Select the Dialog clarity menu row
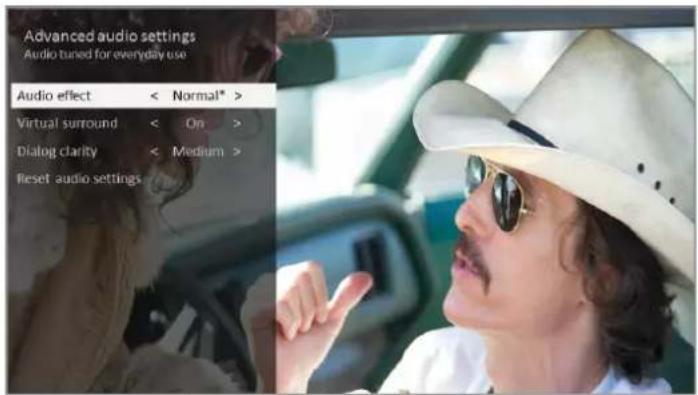Image resolution: width=698 pixels, height=395 pixels. point(143,151)
